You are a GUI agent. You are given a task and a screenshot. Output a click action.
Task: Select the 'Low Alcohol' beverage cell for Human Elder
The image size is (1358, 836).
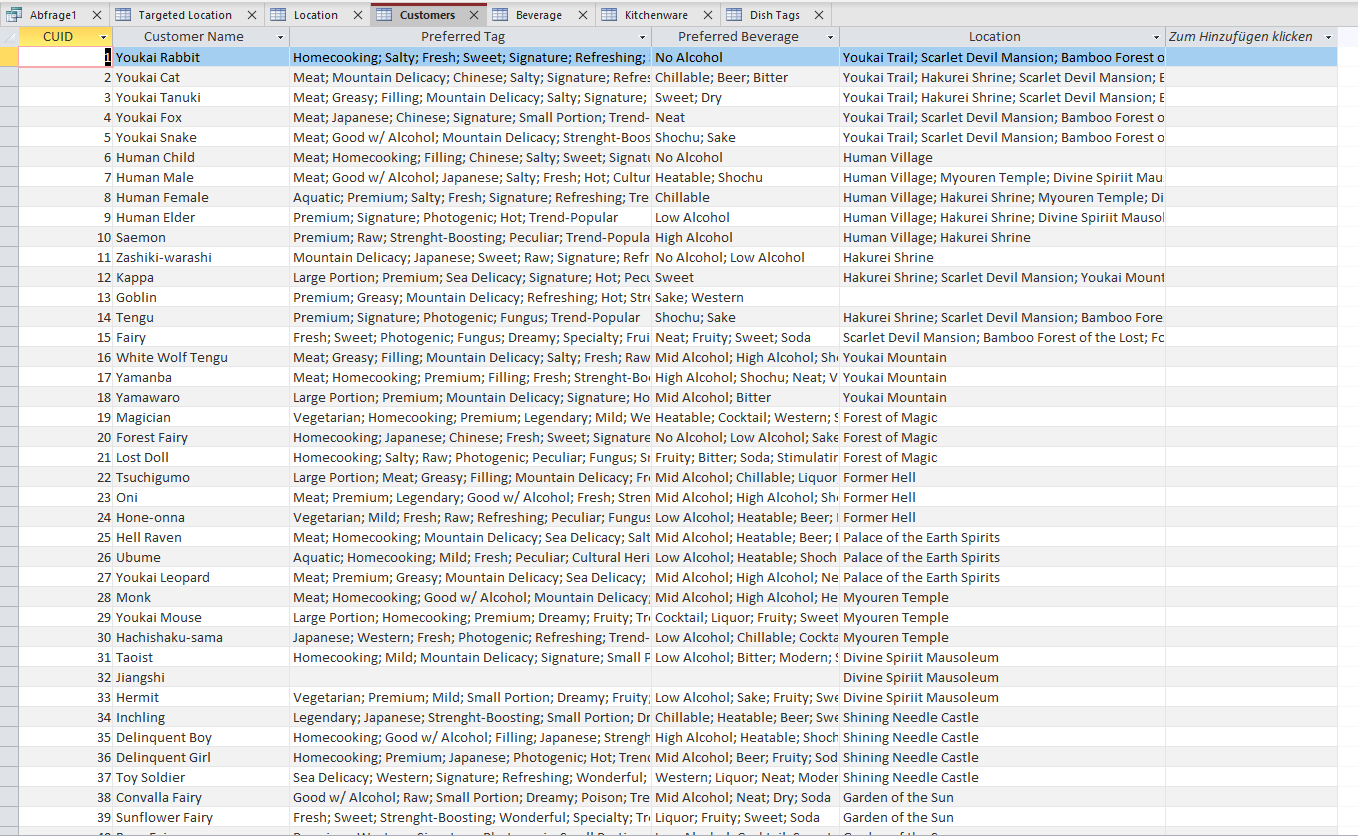click(745, 217)
